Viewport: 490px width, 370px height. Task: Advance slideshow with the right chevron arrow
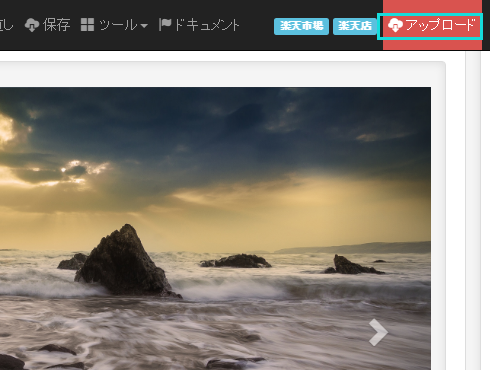point(378,332)
